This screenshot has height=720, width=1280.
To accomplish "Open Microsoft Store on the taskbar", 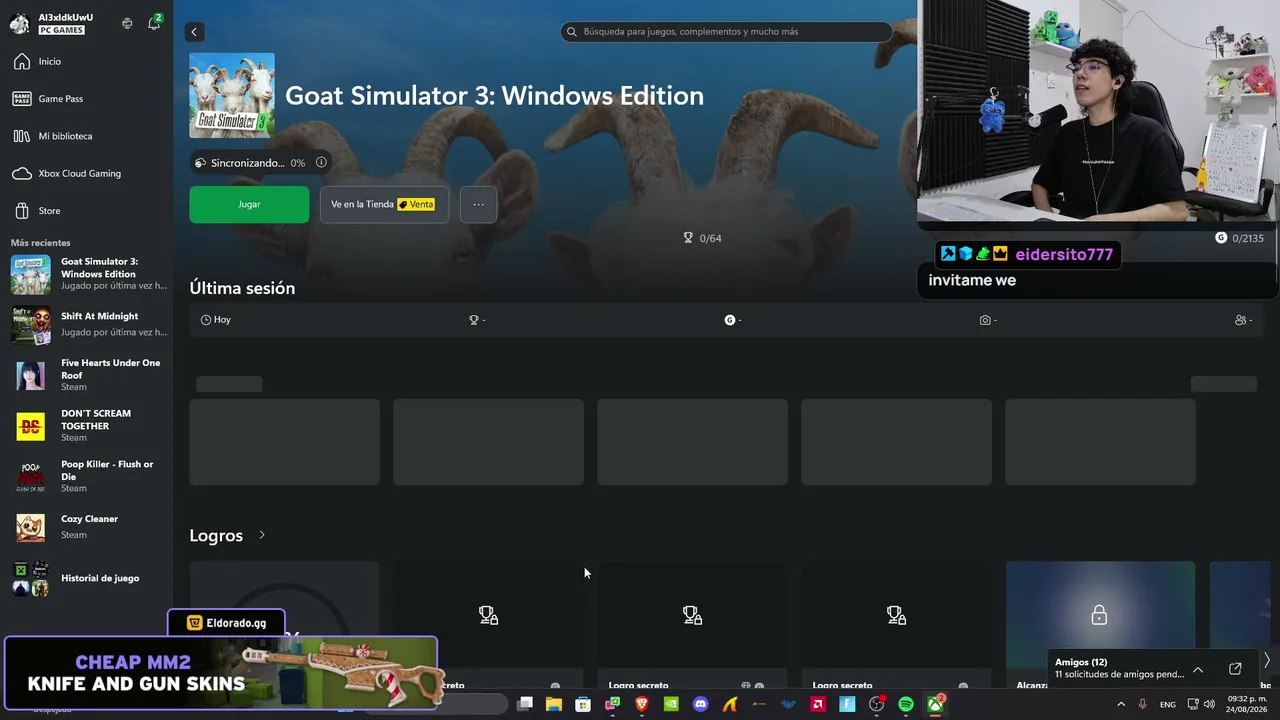I will pyautogui.click(x=583, y=705).
